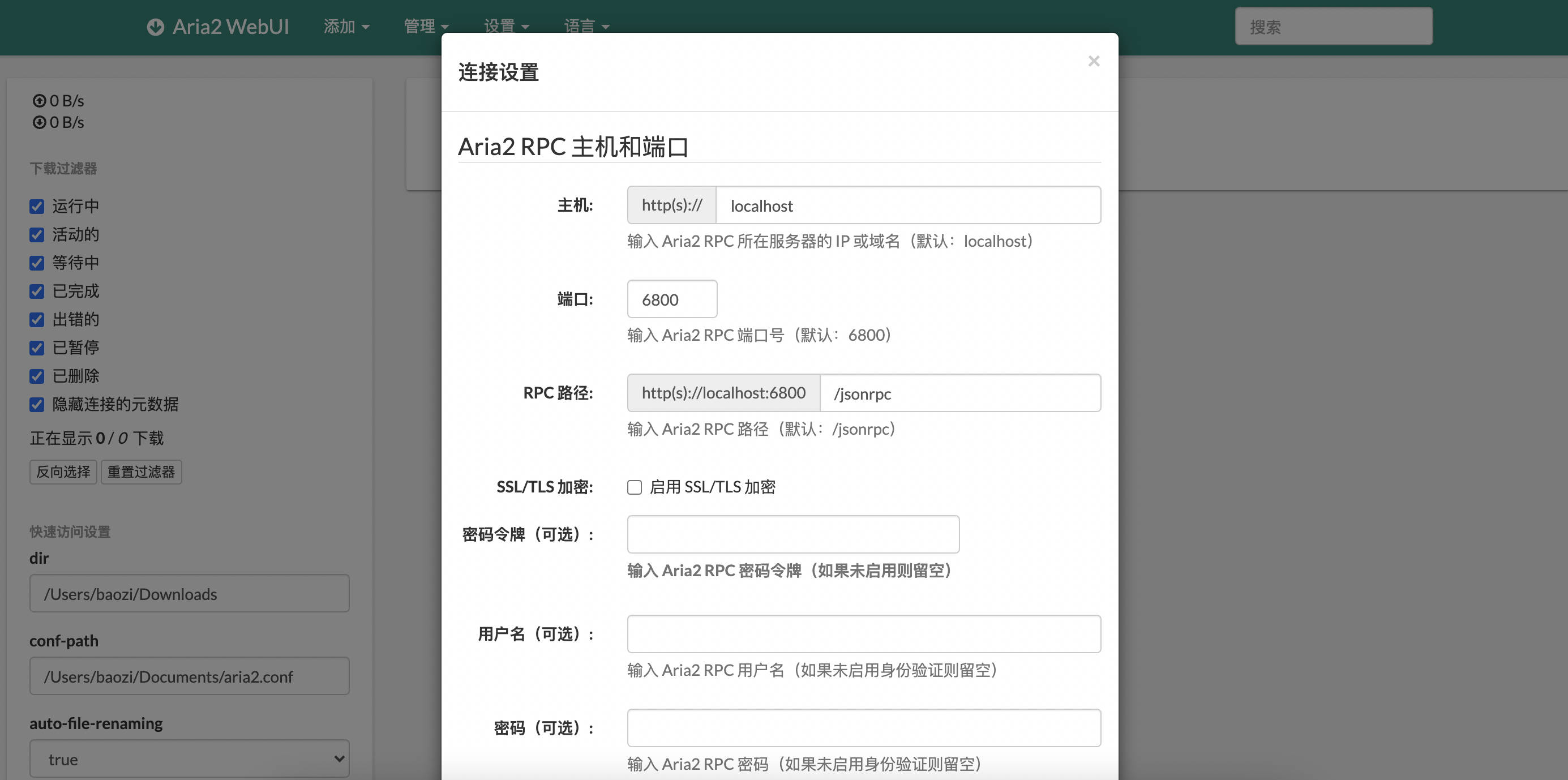The width and height of the screenshot is (1568, 780).
Task: Click the RPC path help text
Action: pyautogui.click(x=761, y=428)
